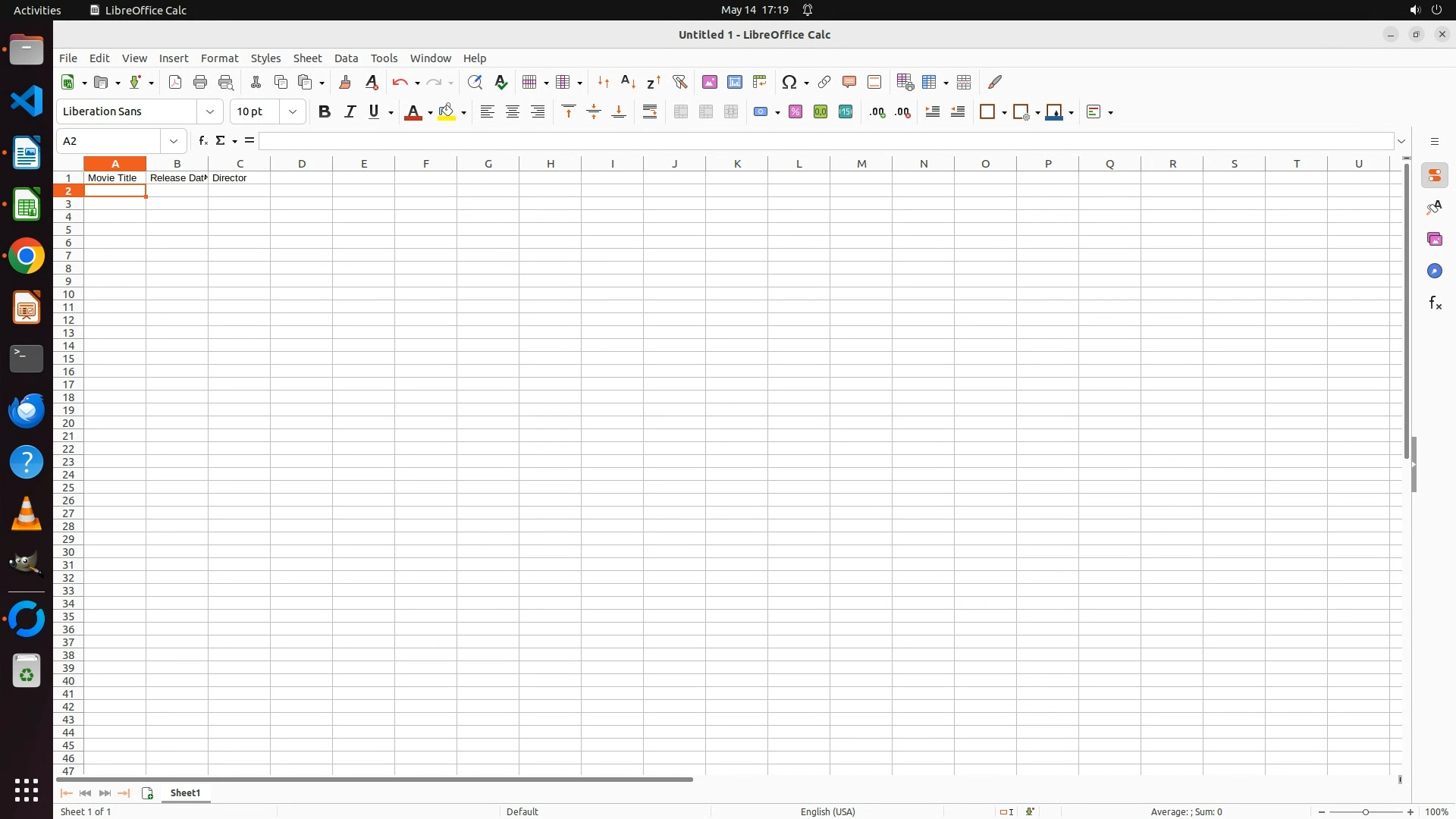The image size is (1456, 819).
Task: Open the font size dropdown
Action: click(x=293, y=112)
